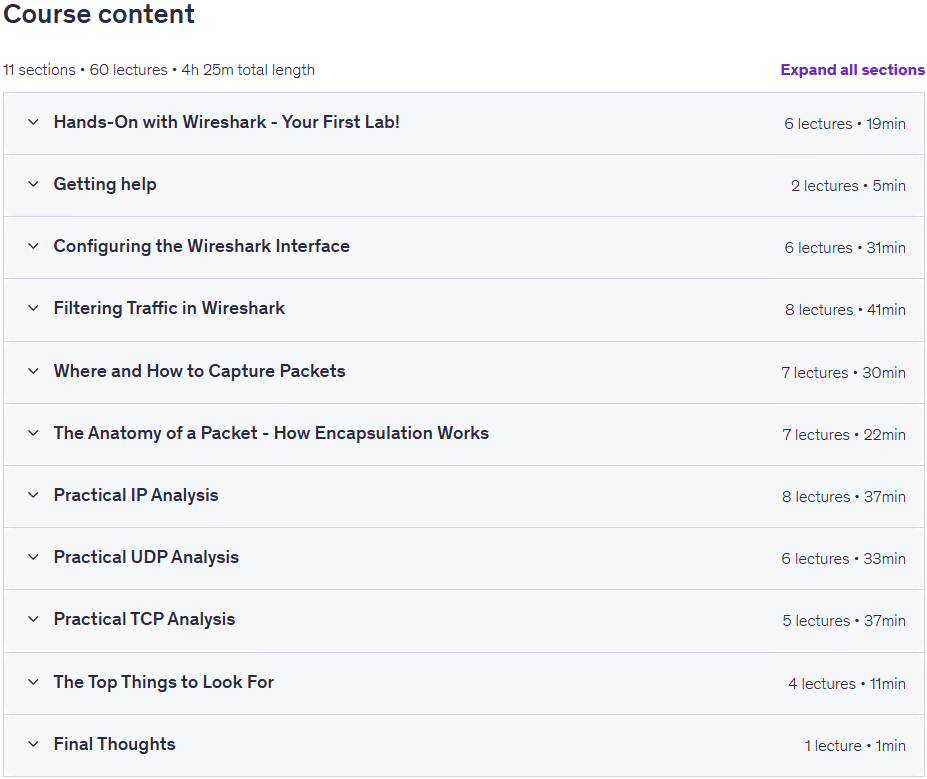Expand The Top Things to Look For chevron

[34, 682]
